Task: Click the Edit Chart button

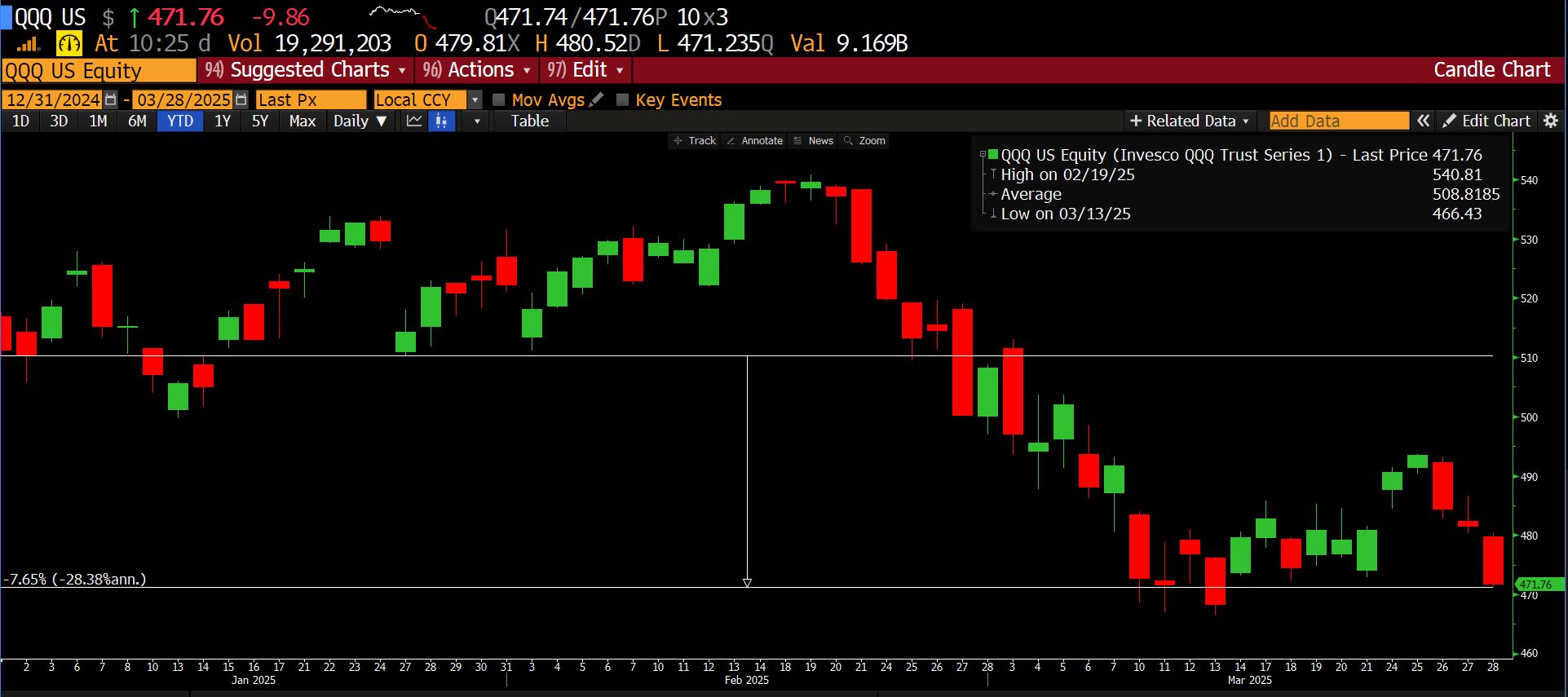Action: 1486,121
